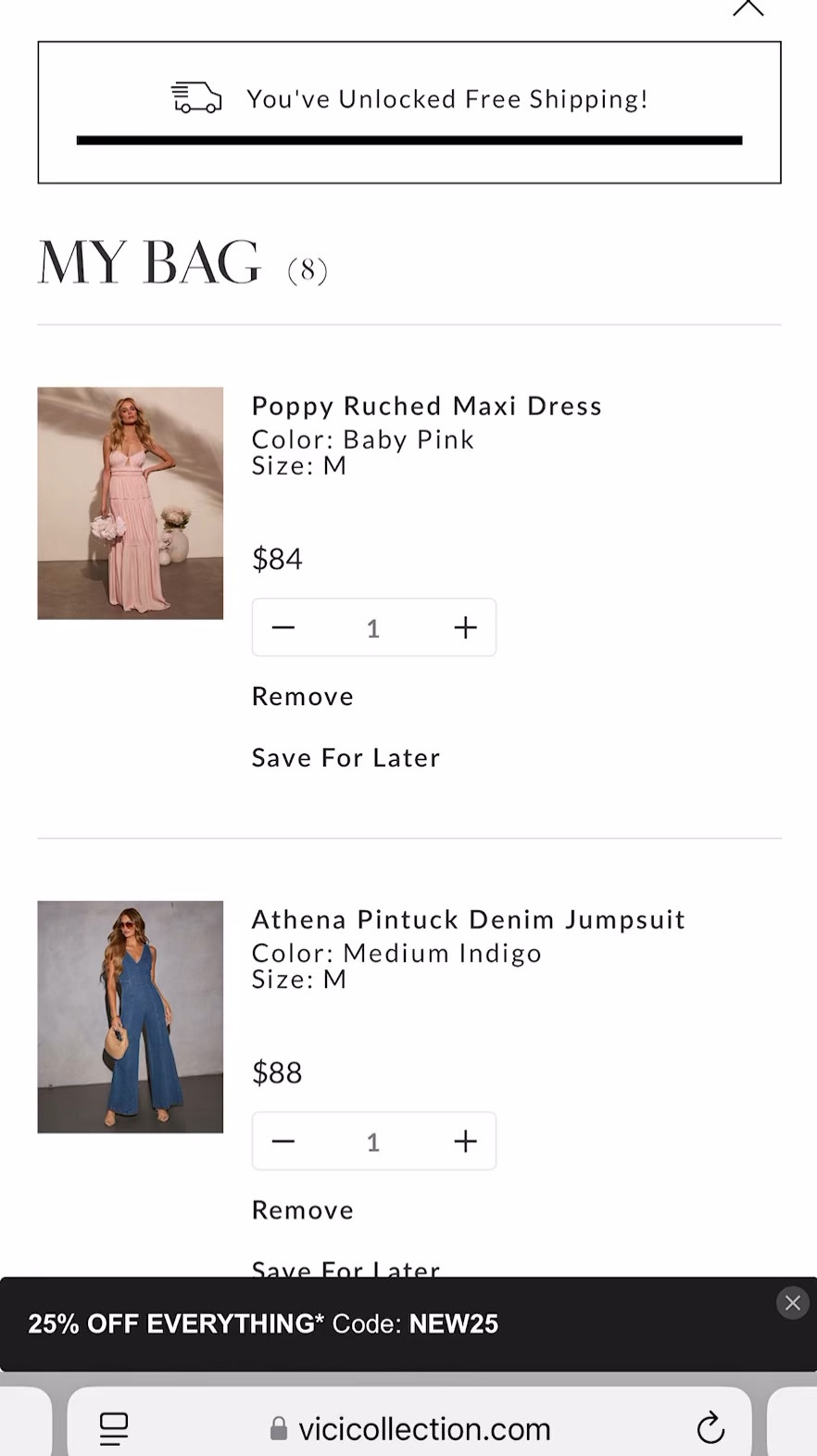This screenshot has width=817, height=1456.
Task: Tap the NEW25 promo code banner
Action: pos(263,1324)
